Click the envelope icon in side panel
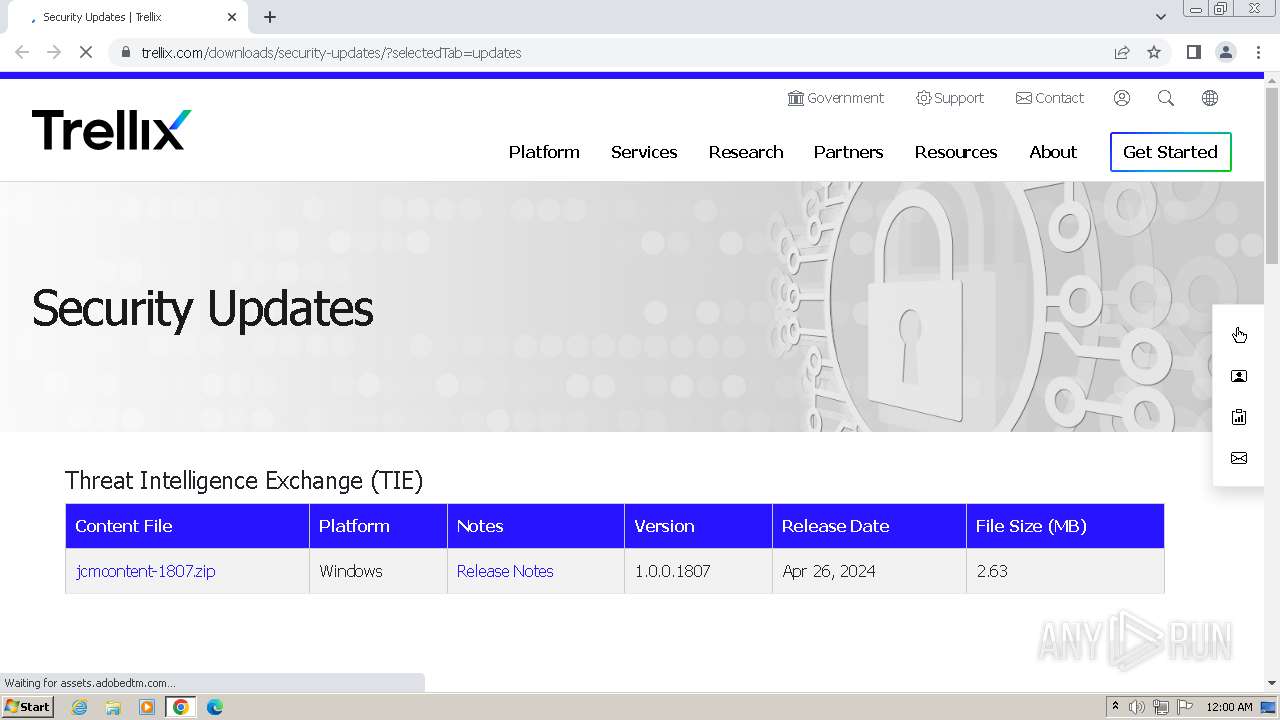The image size is (1280, 720). click(1239, 458)
